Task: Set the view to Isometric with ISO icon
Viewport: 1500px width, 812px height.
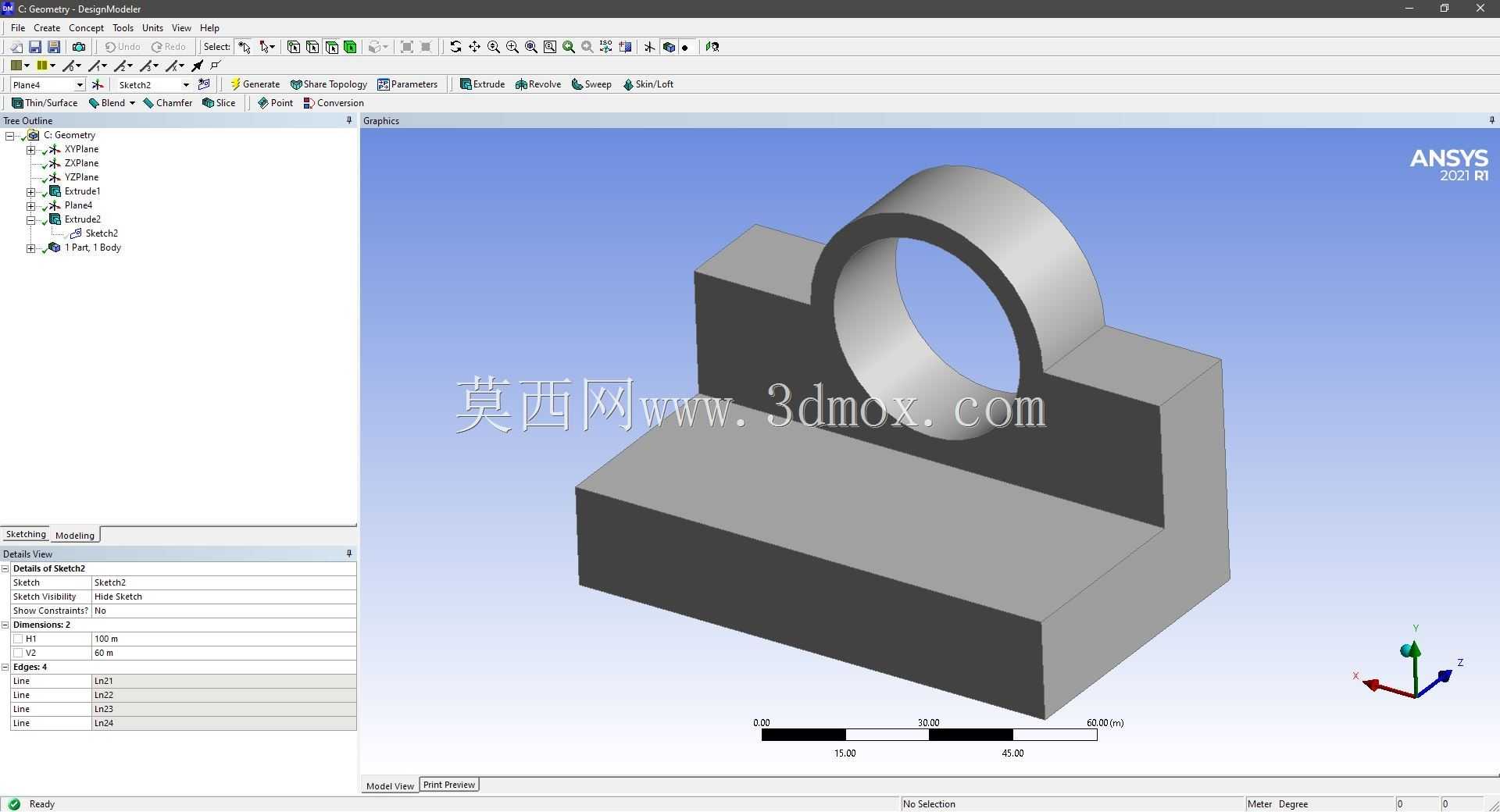Action: click(x=605, y=47)
